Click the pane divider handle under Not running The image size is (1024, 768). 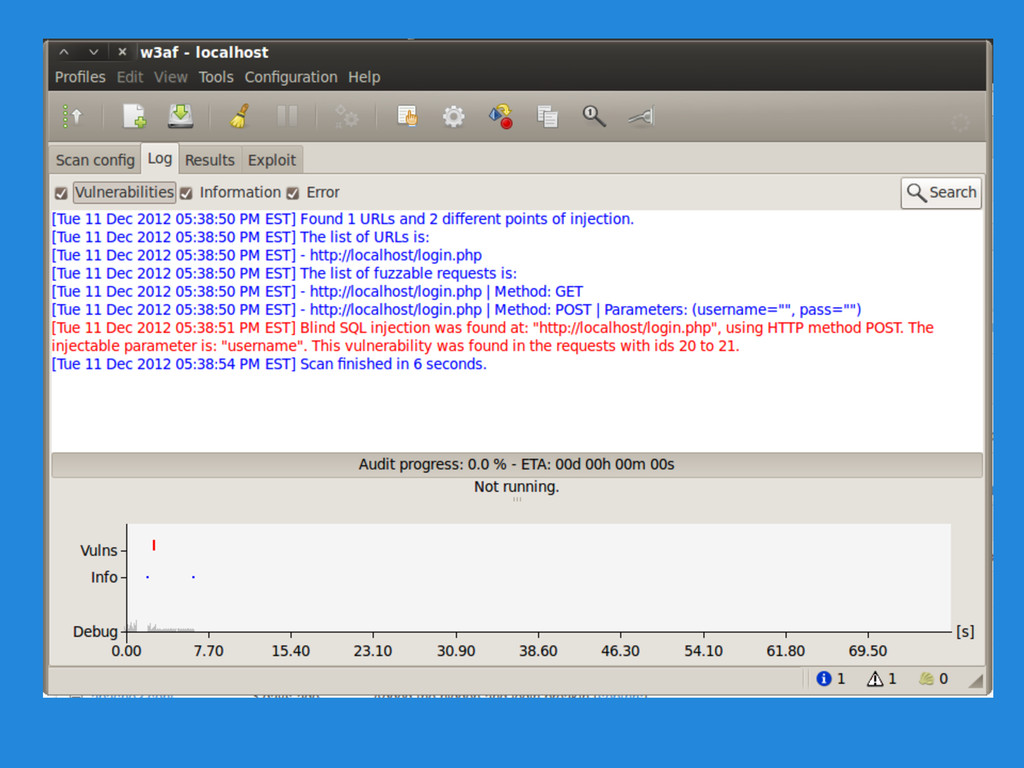pos(517,500)
